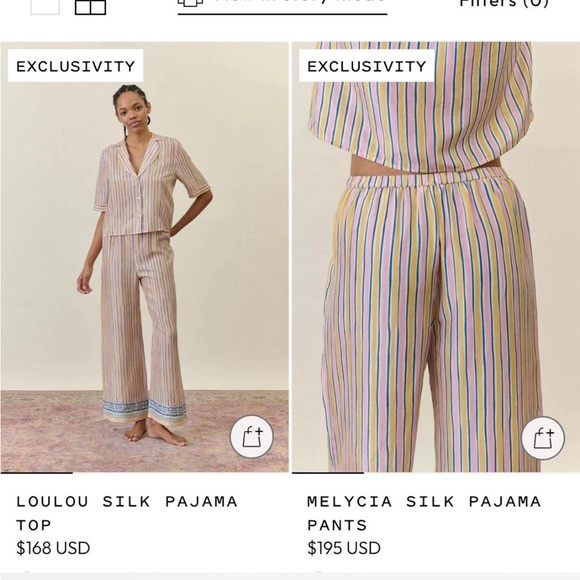Open Melycia Silk Pajama Pants product title
The width and height of the screenshot is (580, 580).
(424, 513)
